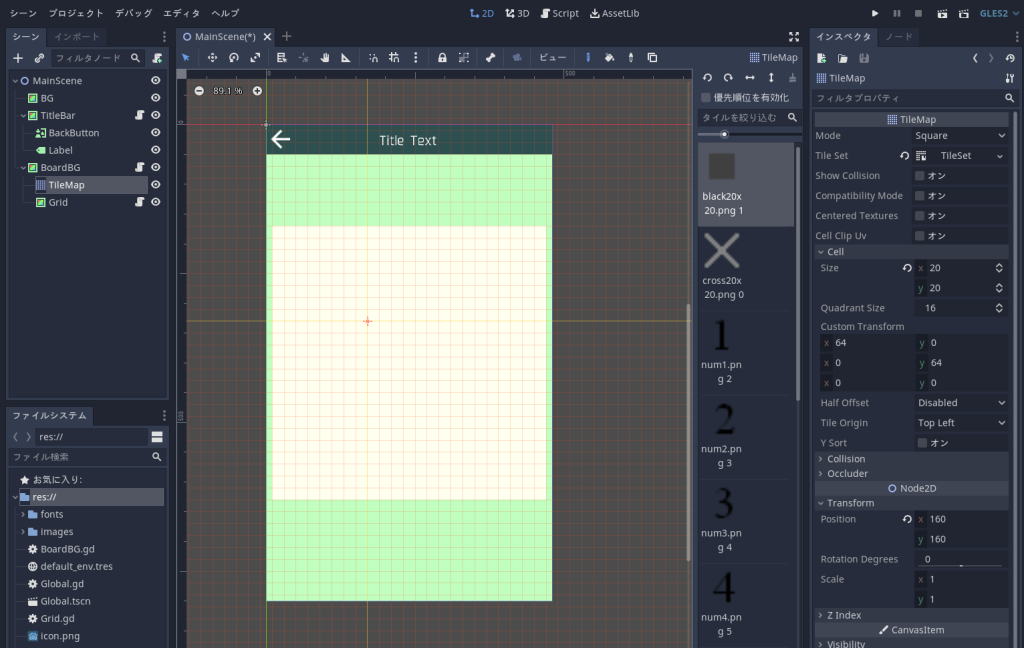Activate the Rotate Mode tool
The height and width of the screenshot is (648, 1024).
(234, 57)
